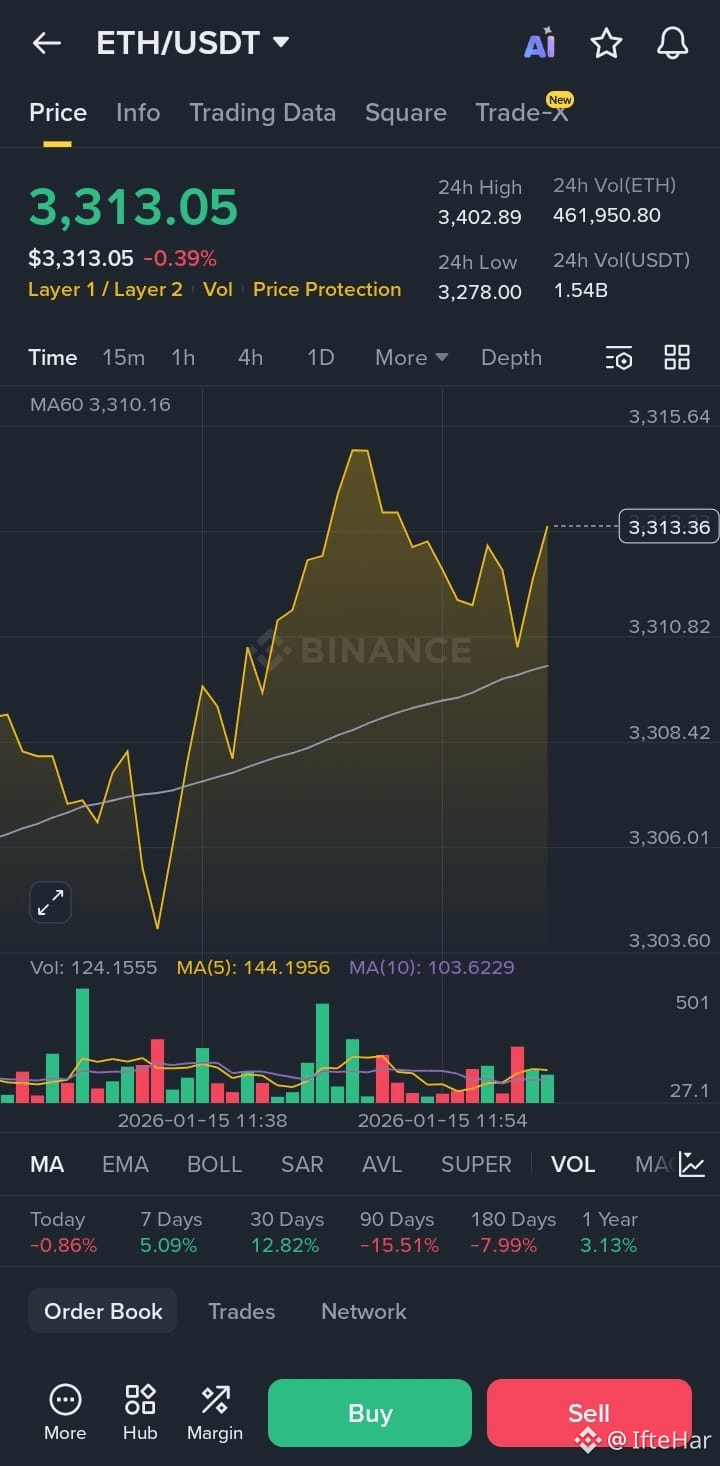Image resolution: width=720 pixels, height=1466 pixels.
Task: Tap 180 Days -7.99% performance
Action: [513, 1232]
